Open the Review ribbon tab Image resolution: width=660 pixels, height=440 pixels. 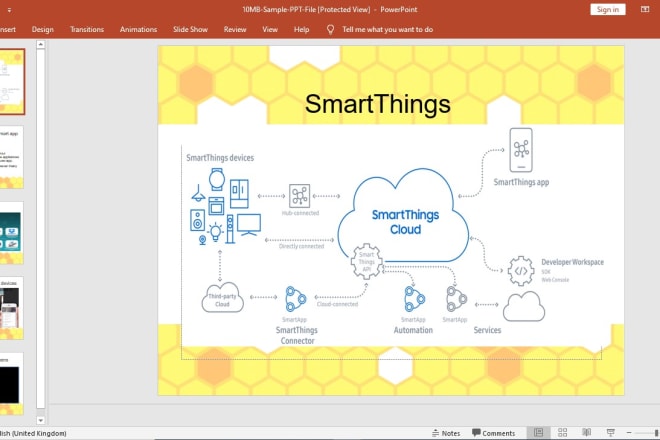pos(235,29)
